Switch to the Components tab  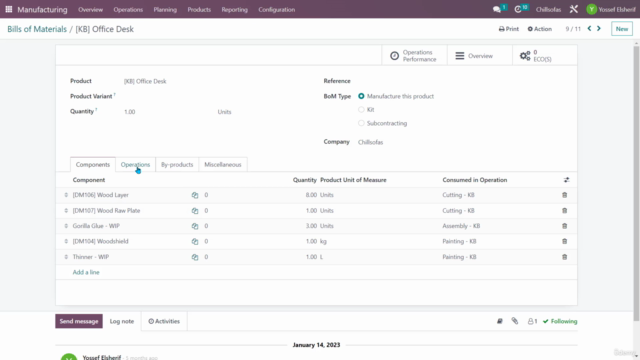93,164
